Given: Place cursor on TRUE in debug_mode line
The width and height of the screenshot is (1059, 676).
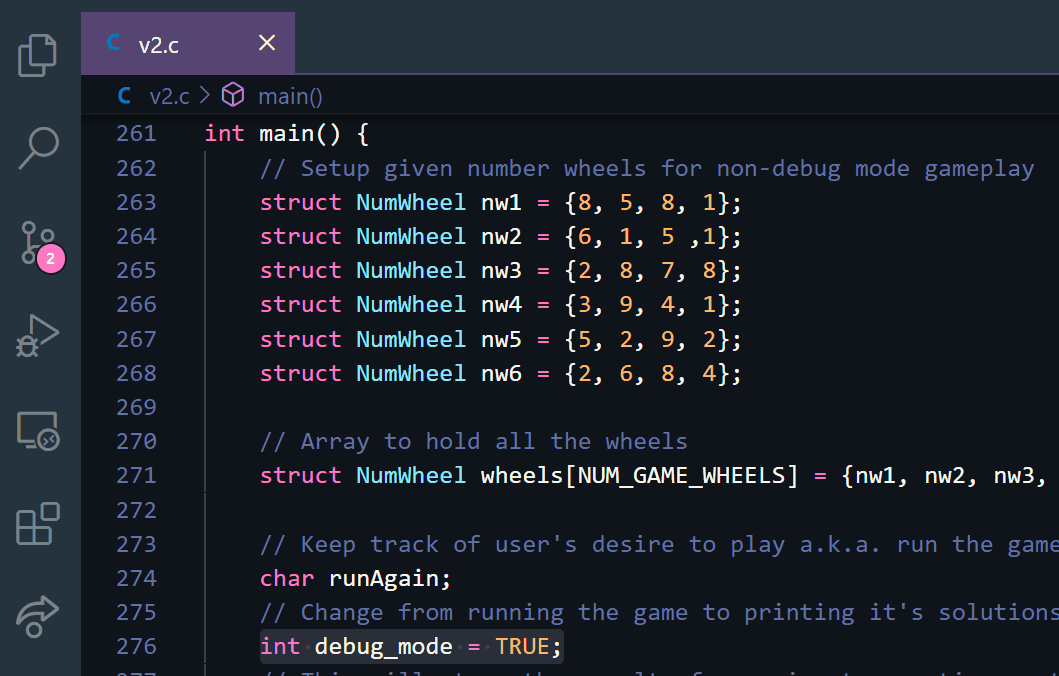Looking at the screenshot, I should point(522,647).
